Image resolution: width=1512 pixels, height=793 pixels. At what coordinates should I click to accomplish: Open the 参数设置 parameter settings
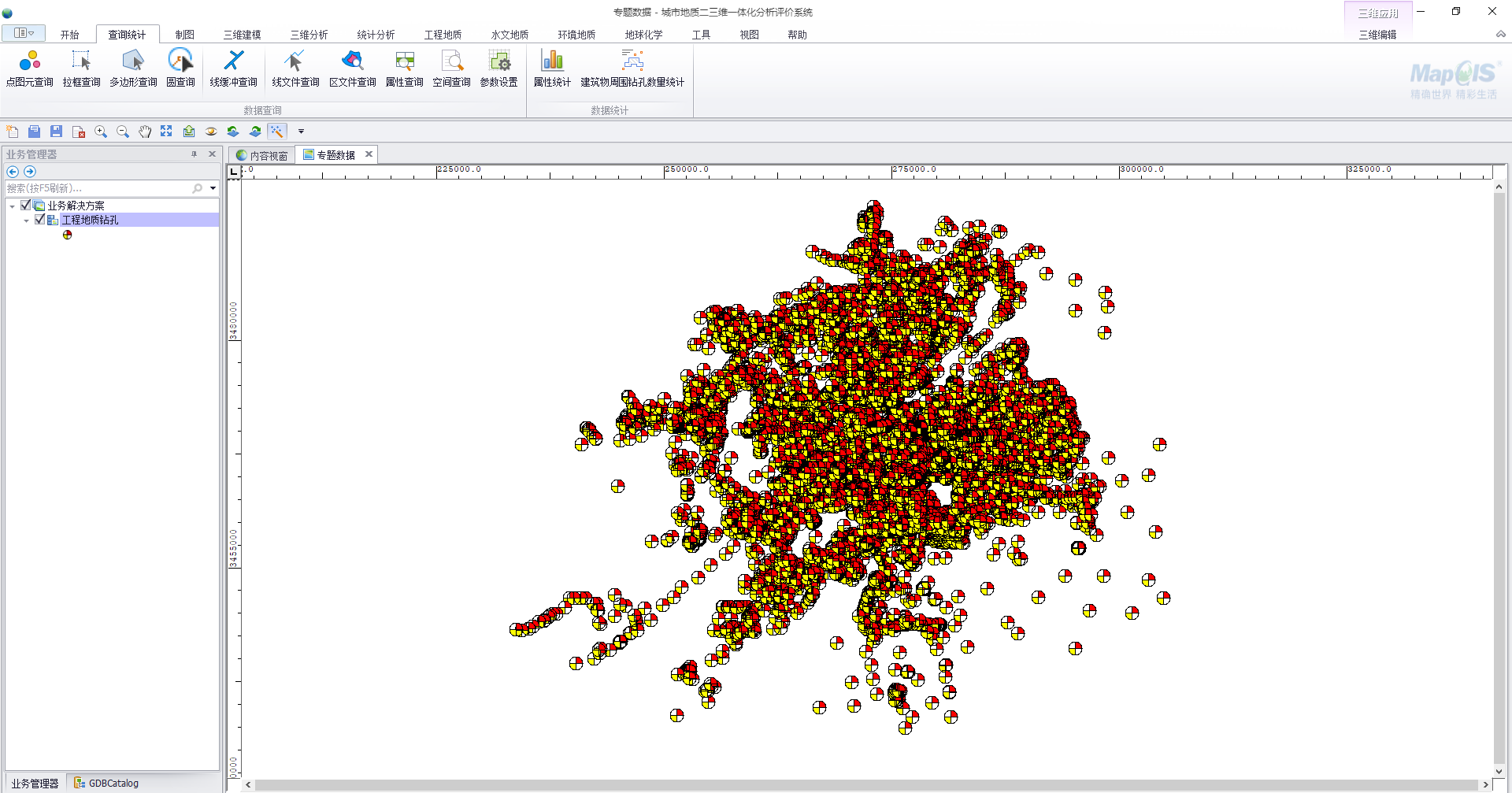coord(499,69)
